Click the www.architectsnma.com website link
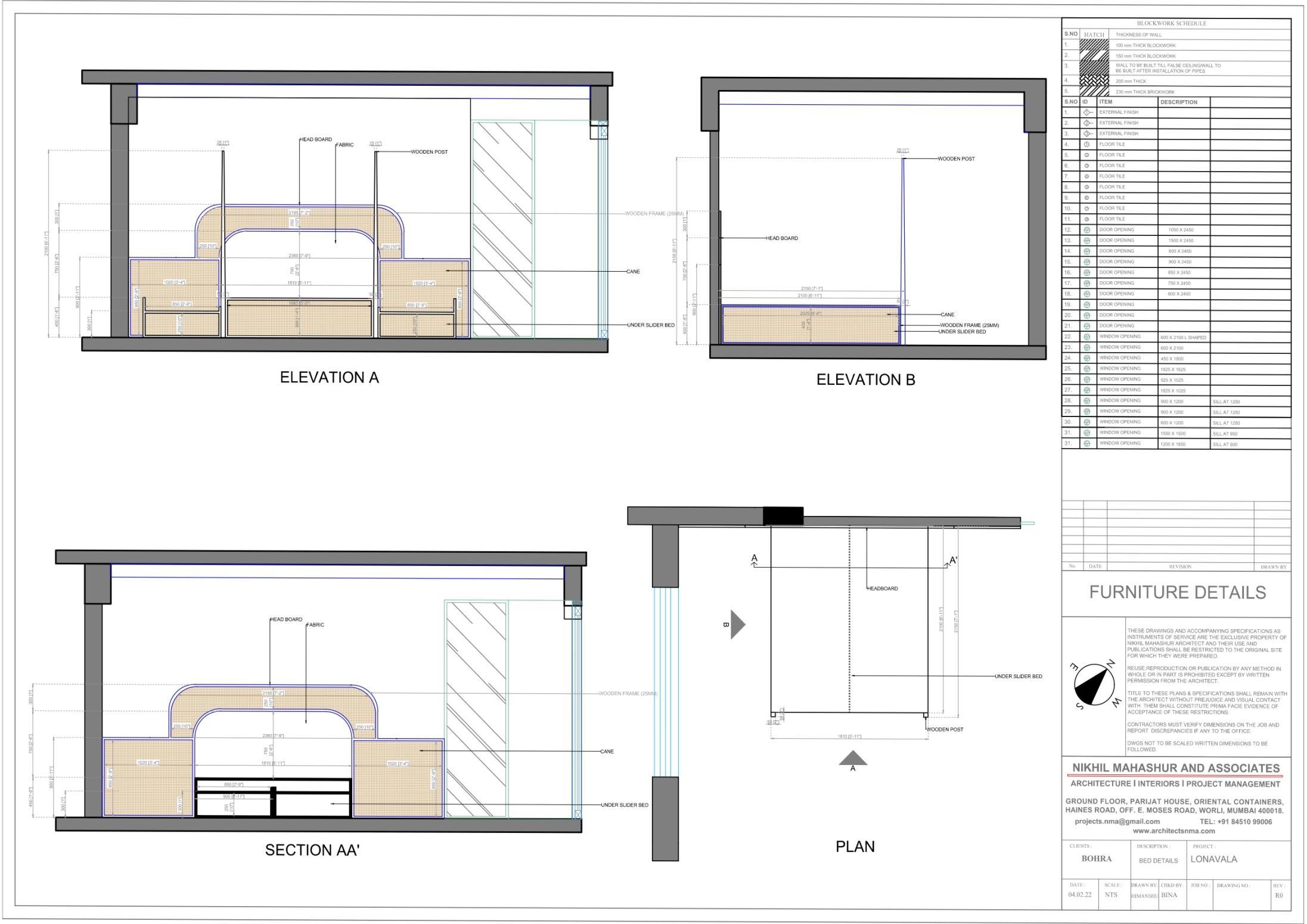Viewport: 1307px width, 924px height. pyautogui.click(x=1173, y=830)
